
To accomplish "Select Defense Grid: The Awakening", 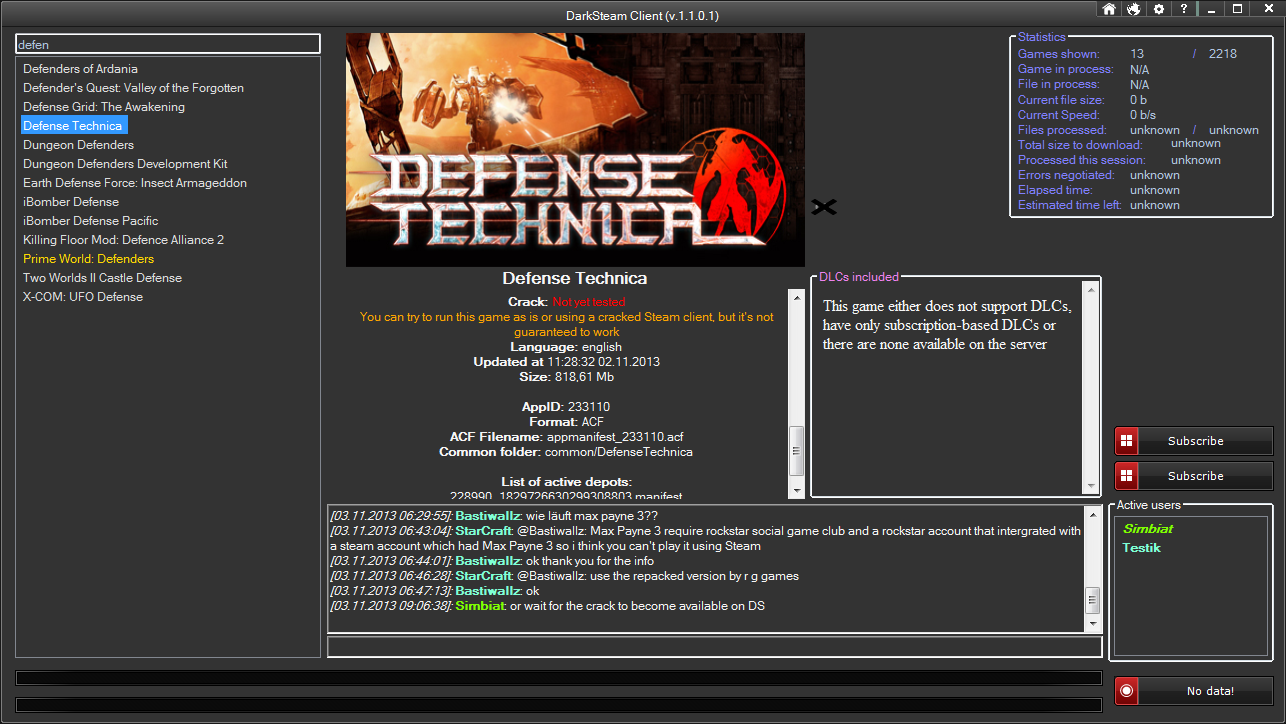I will point(104,107).
